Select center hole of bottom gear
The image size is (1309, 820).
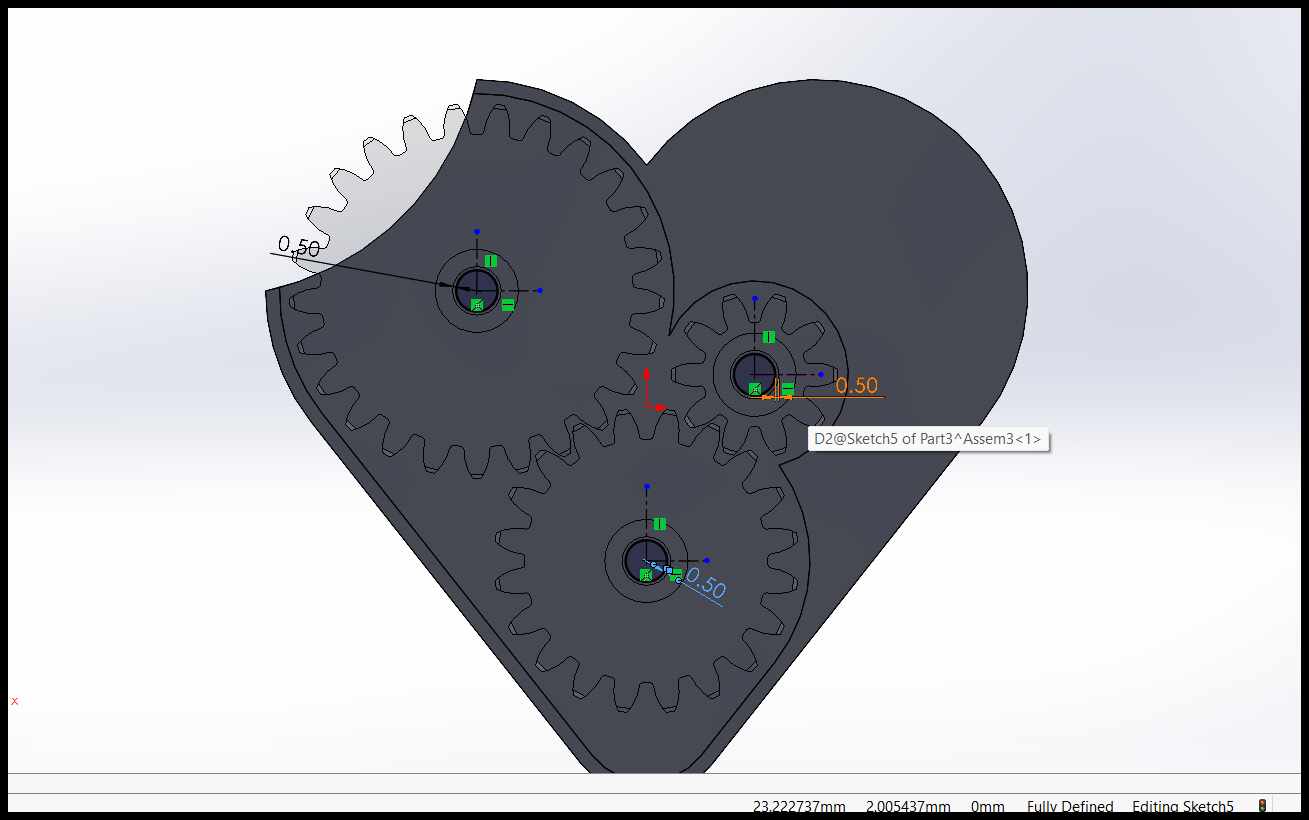pyautogui.click(x=646, y=560)
